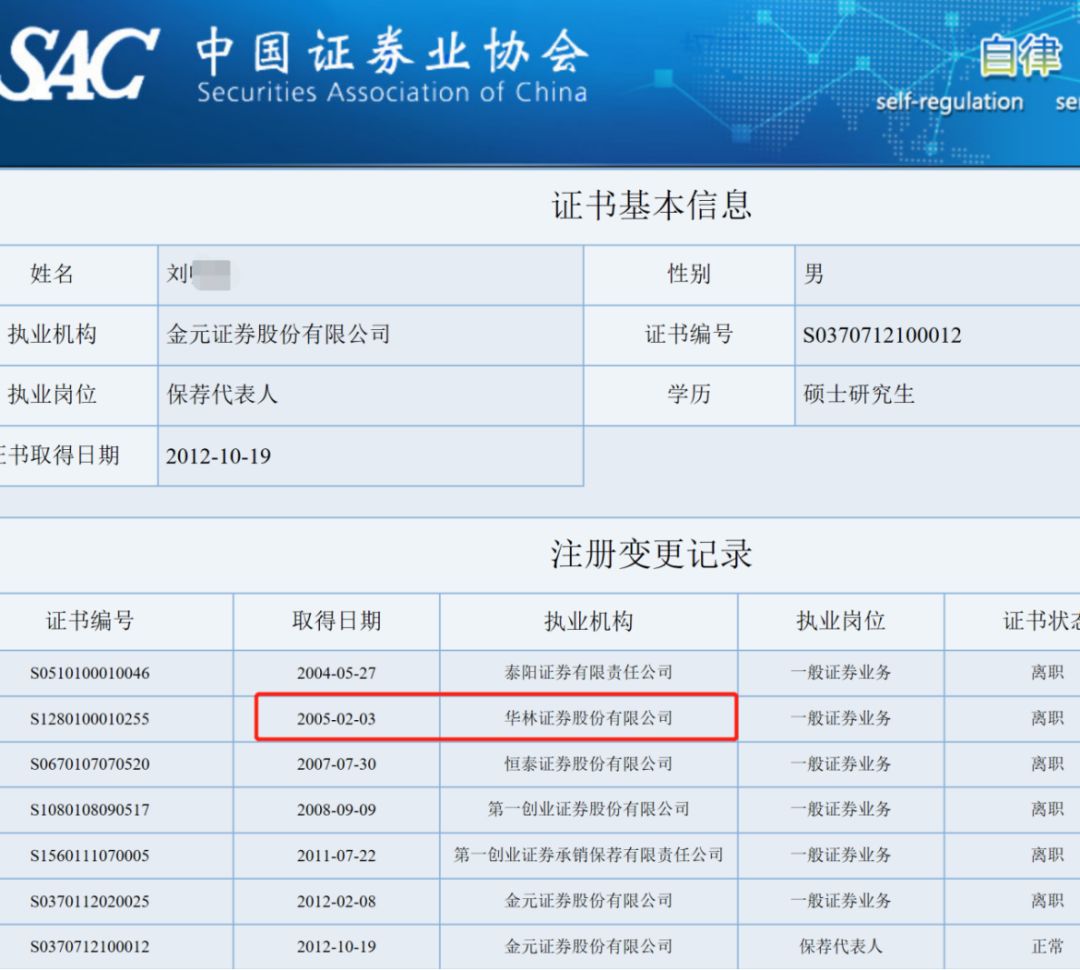
Task: Select 第一创业证券股份有限公司 in the table
Action: 589,809
